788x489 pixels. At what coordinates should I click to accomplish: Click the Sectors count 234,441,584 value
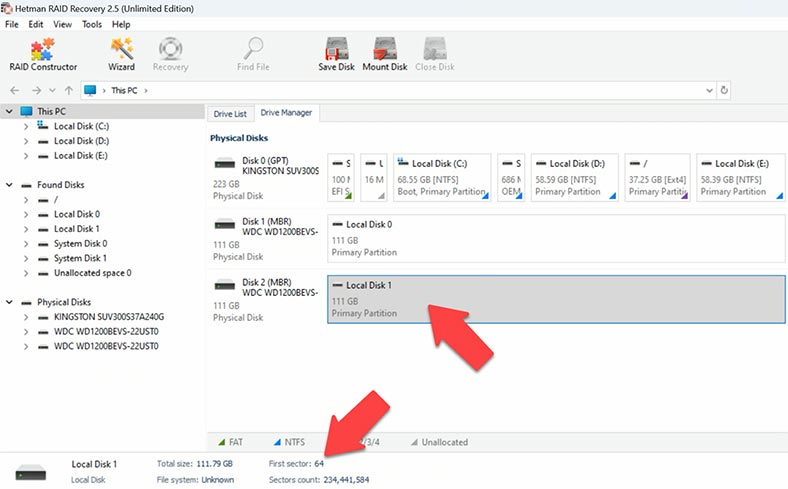pyautogui.click(x=346, y=479)
